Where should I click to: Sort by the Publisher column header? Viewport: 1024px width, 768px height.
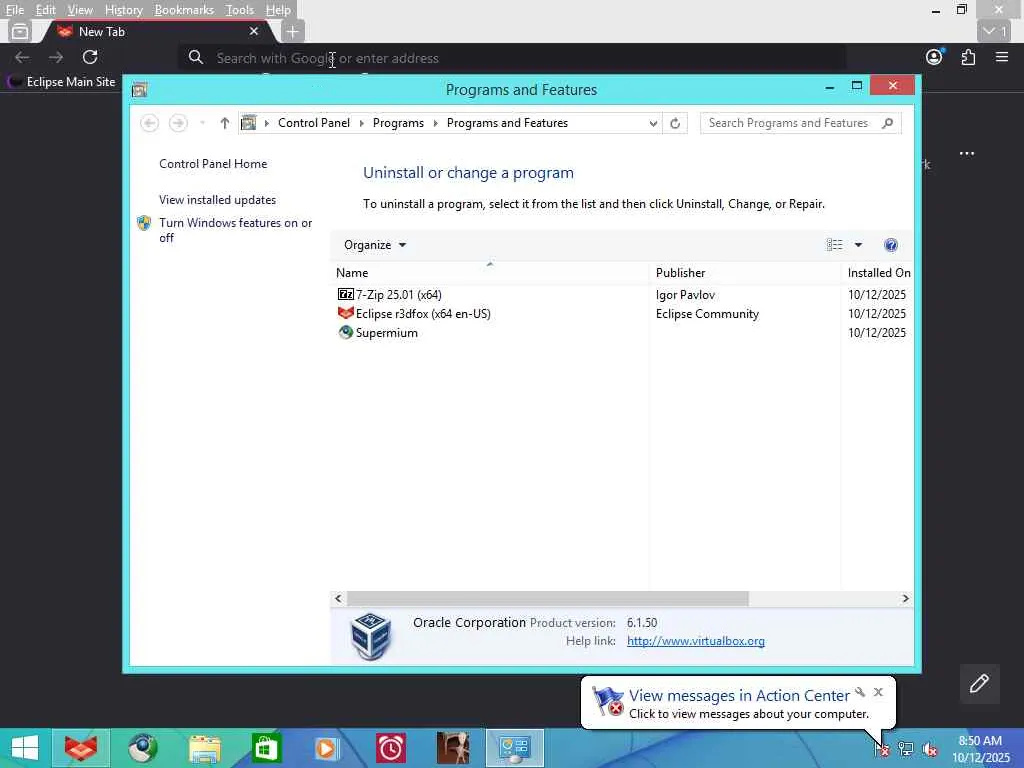coord(745,272)
